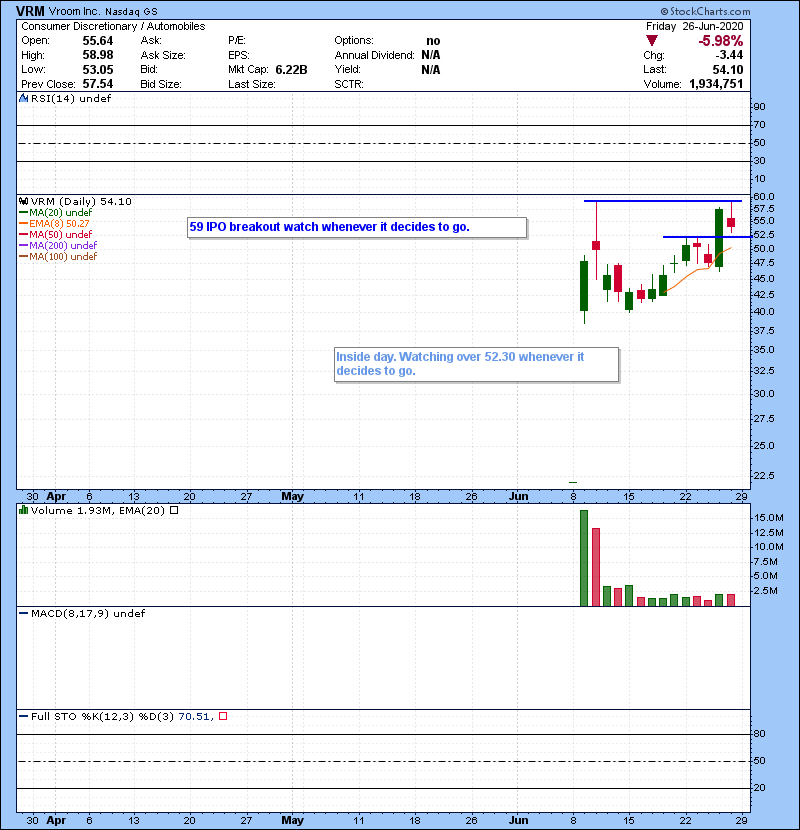Click the Volume value 1,934,751
Viewport: 800px width, 830px height.
click(x=716, y=84)
